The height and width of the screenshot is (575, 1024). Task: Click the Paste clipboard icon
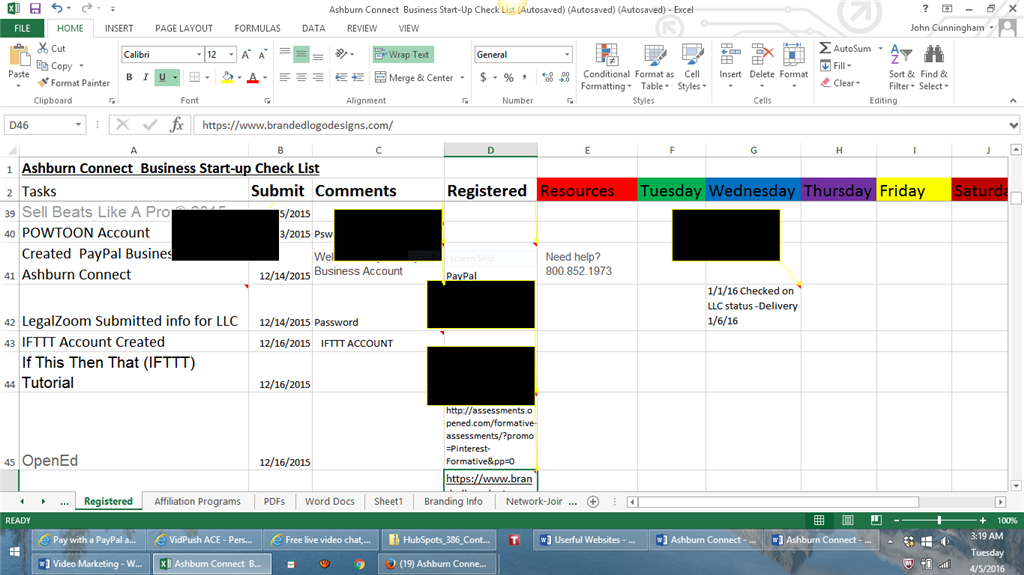[18, 56]
